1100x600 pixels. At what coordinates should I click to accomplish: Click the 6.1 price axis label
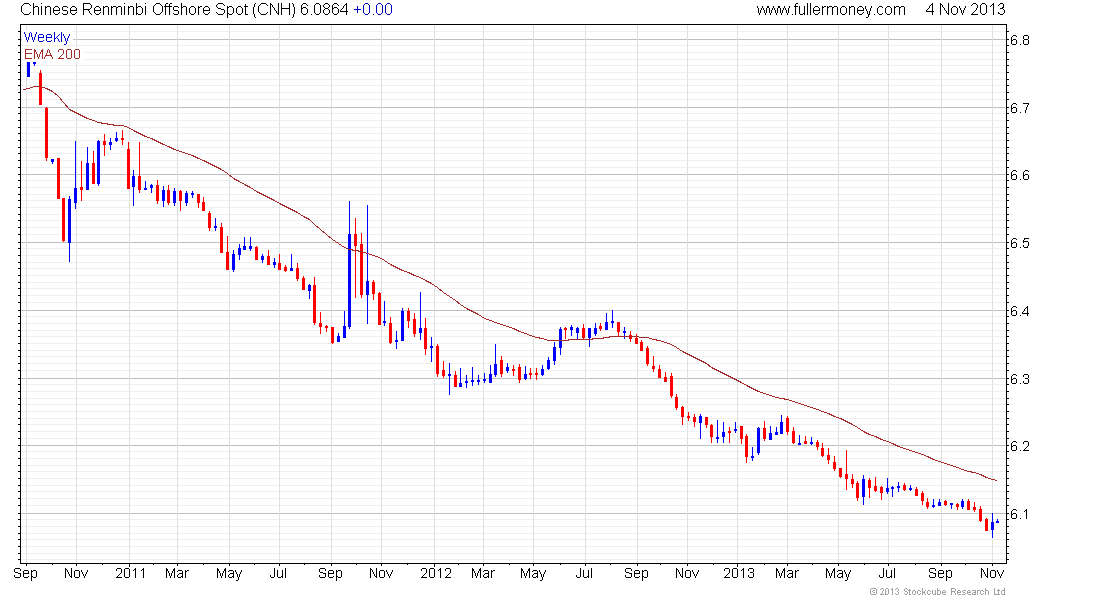click(x=1019, y=514)
